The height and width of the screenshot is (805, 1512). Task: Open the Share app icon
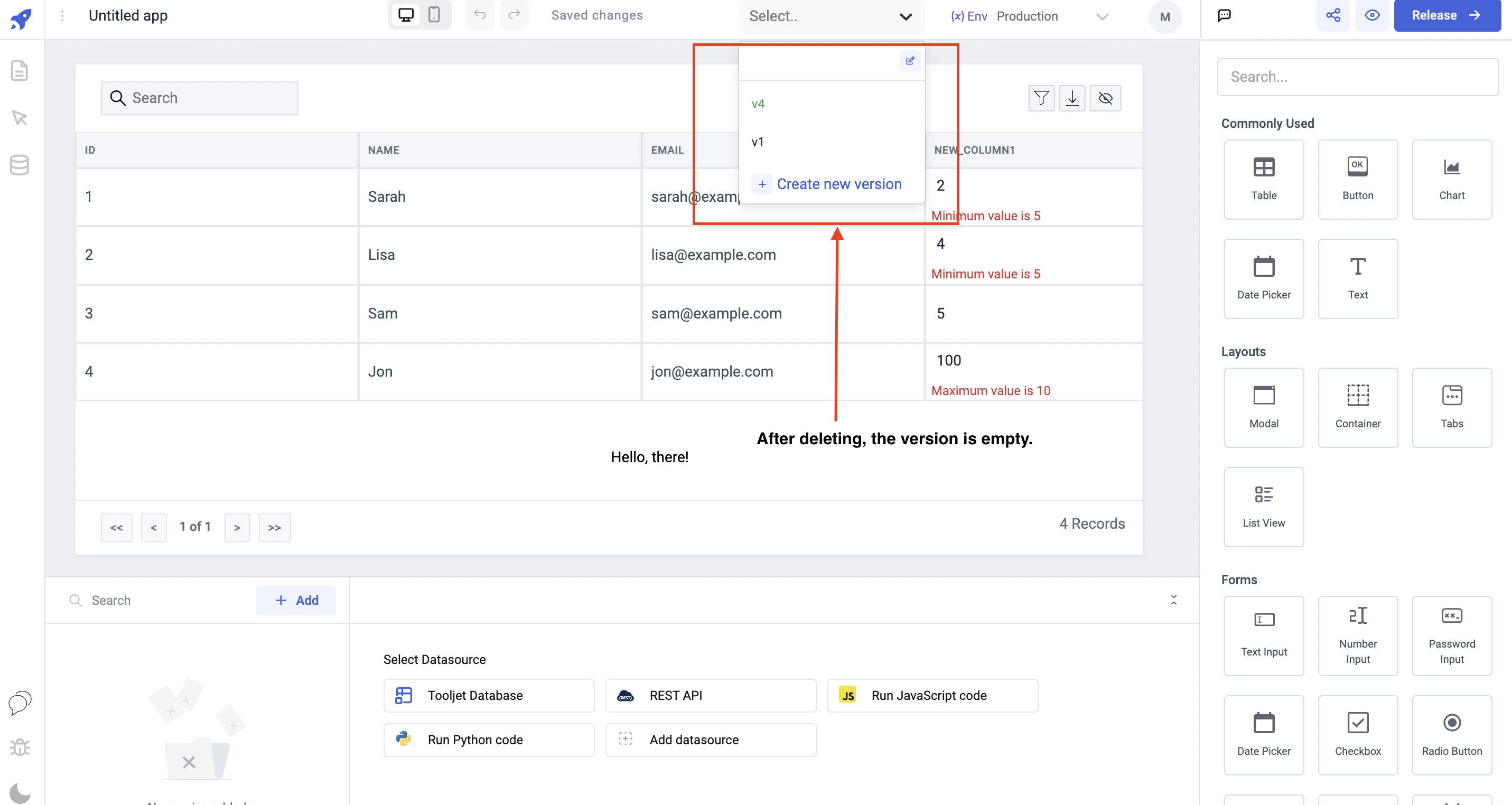point(1333,15)
